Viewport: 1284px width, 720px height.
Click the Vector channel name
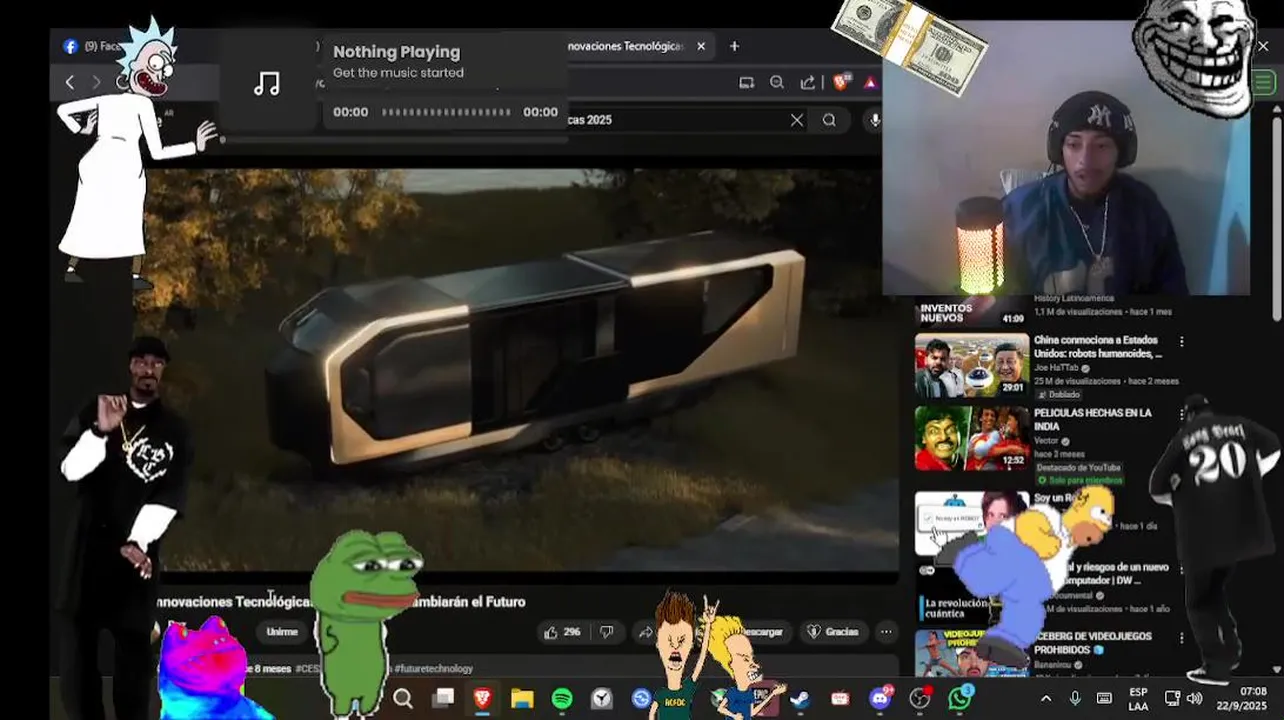pyautogui.click(x=1046, y=440)
